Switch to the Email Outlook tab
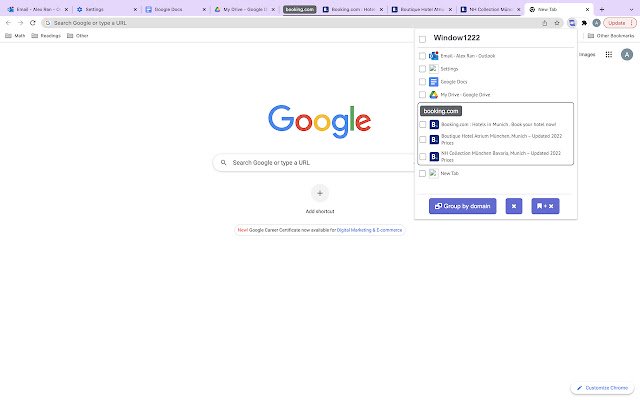The height and width of the screenshot is (400, 640). [38, 9]
